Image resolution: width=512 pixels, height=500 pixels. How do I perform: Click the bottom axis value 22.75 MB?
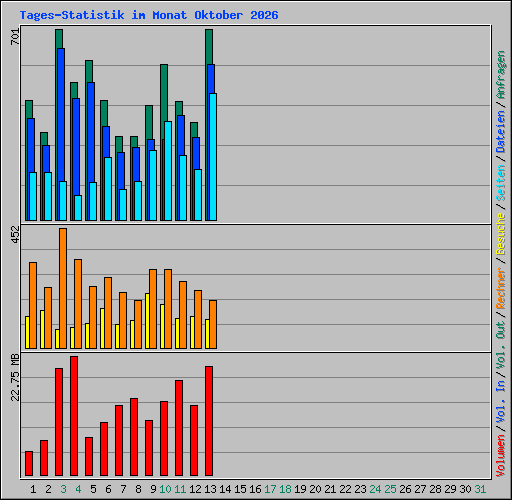coord(15,378)
